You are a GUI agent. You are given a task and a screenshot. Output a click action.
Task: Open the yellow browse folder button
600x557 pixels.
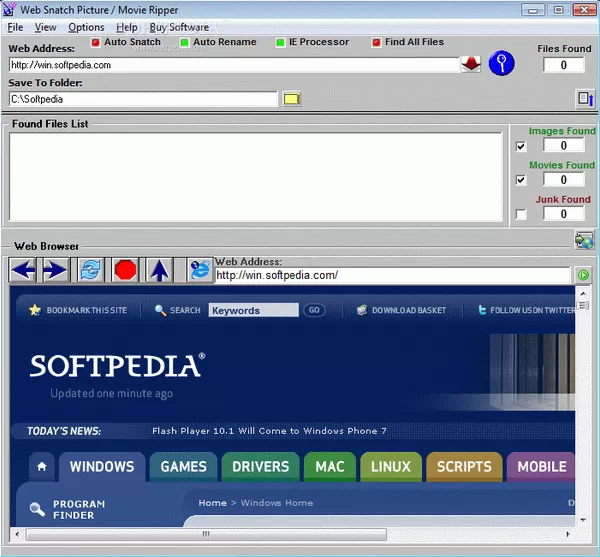point(292,99)
